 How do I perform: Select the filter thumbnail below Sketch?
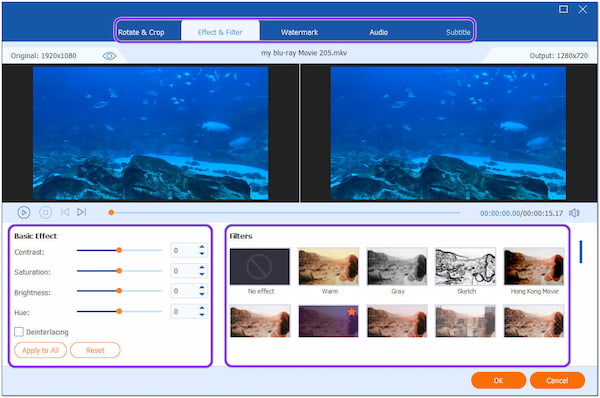tap(465, 321)
